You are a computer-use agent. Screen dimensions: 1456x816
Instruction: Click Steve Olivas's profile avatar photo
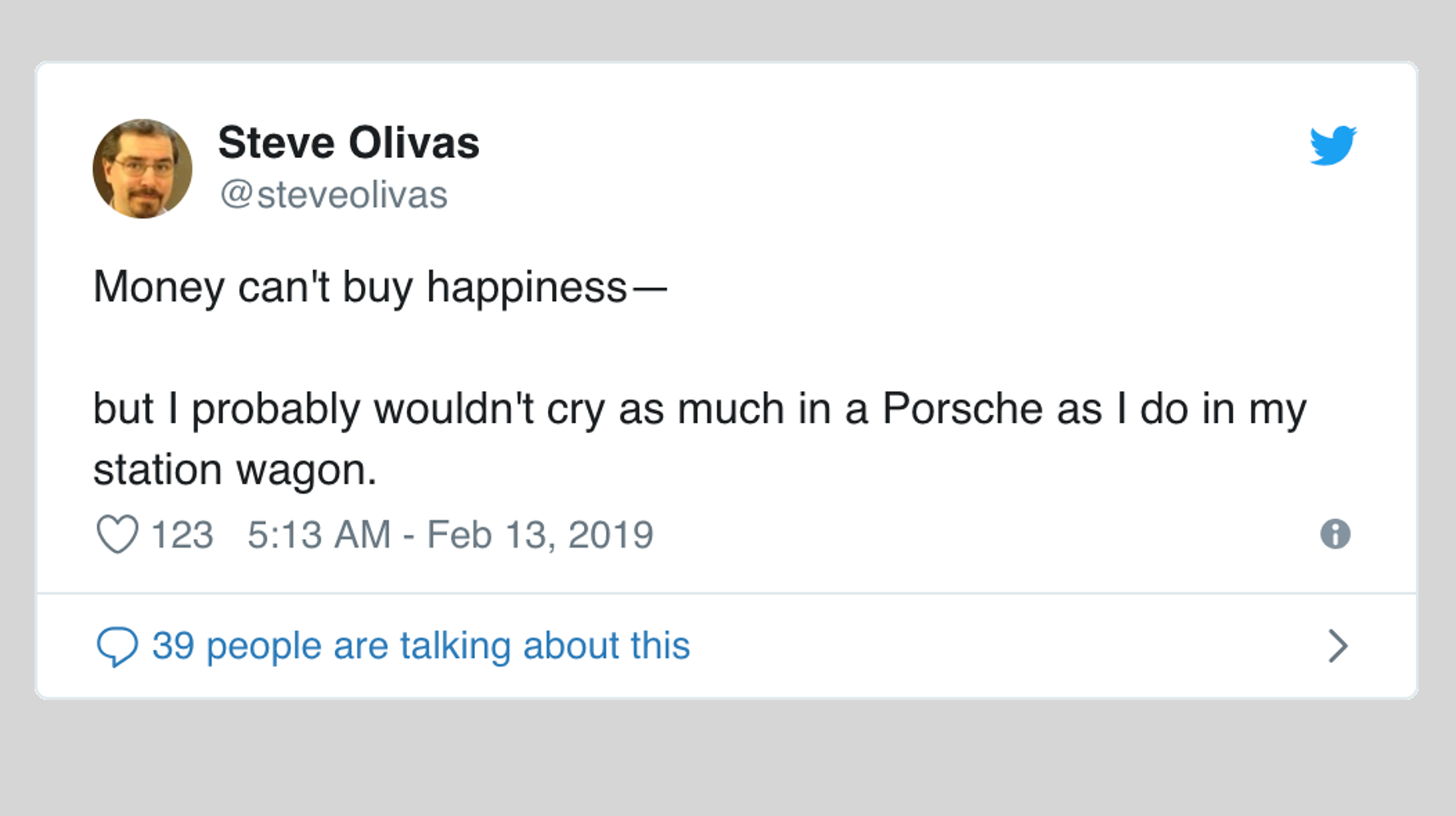coord(142,169)
